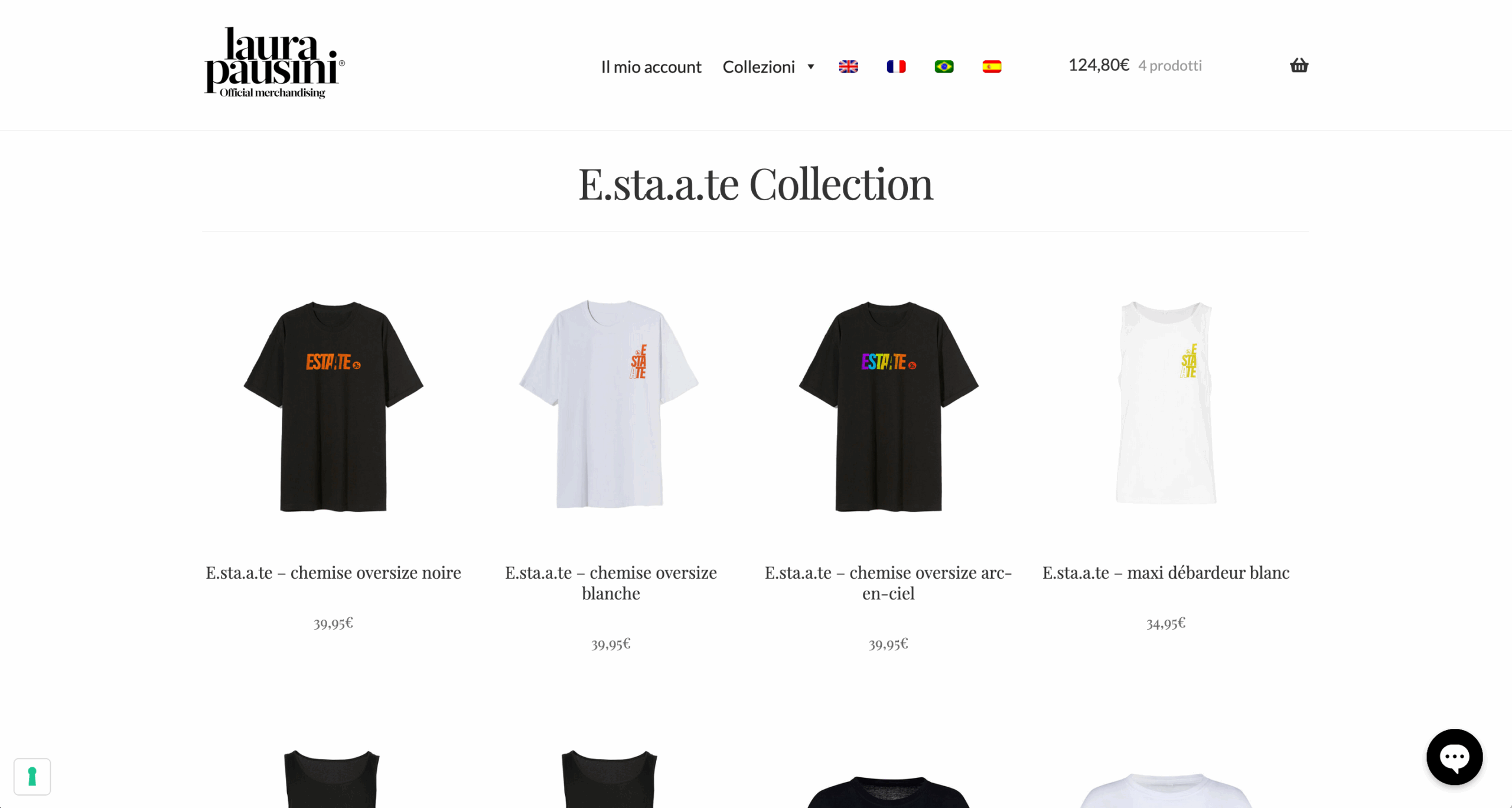The height and width of the screenshot is (808, 1512).
Task: Switch to Spanish flag language
Action: (992, 67)
